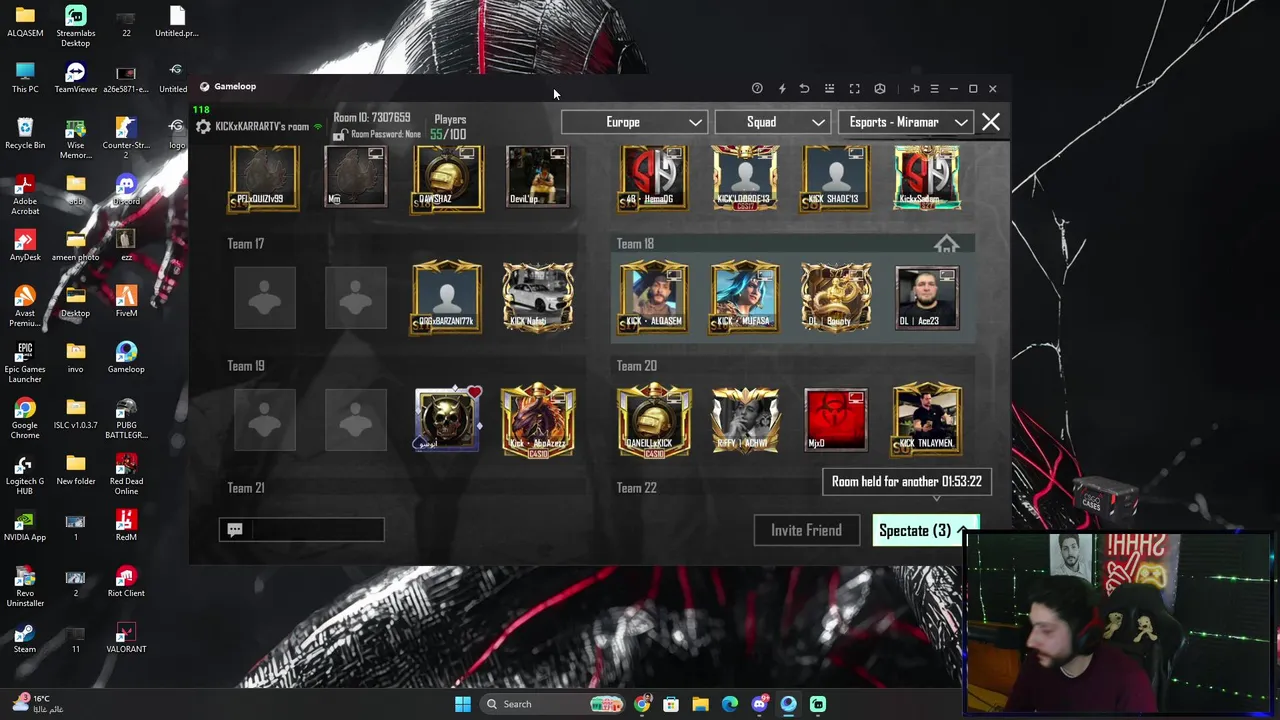This screenshot has width=1280, height=720.
Task: Toggle Gameloop fullscreen icon
Action: 854,89
